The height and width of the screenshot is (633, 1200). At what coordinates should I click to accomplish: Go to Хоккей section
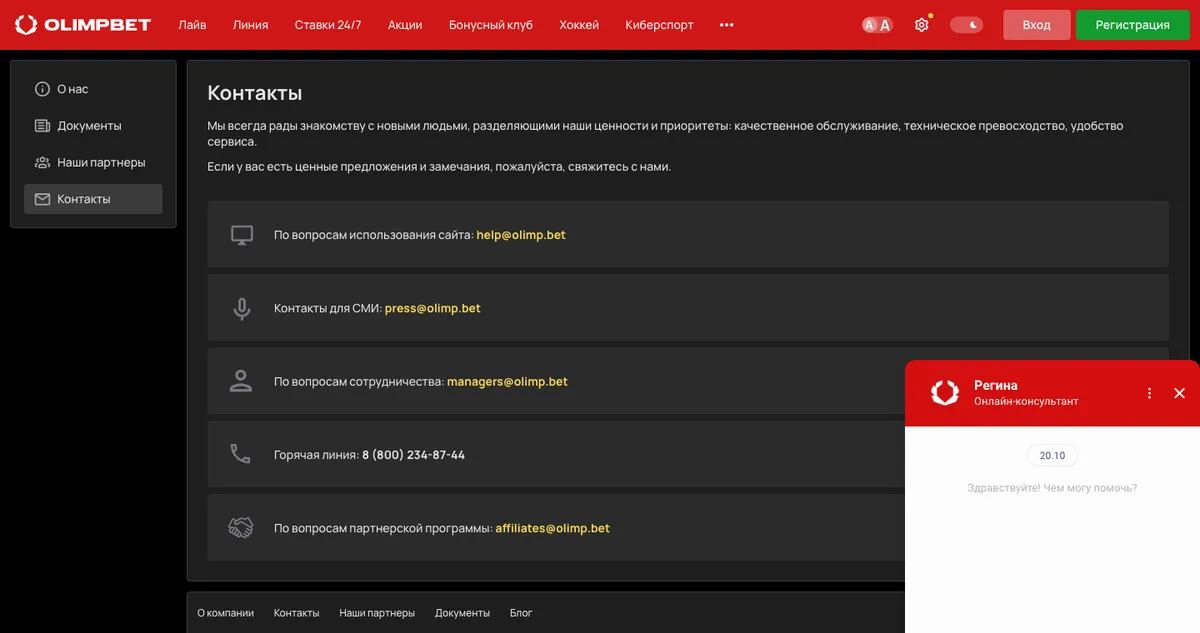point(579,25)
